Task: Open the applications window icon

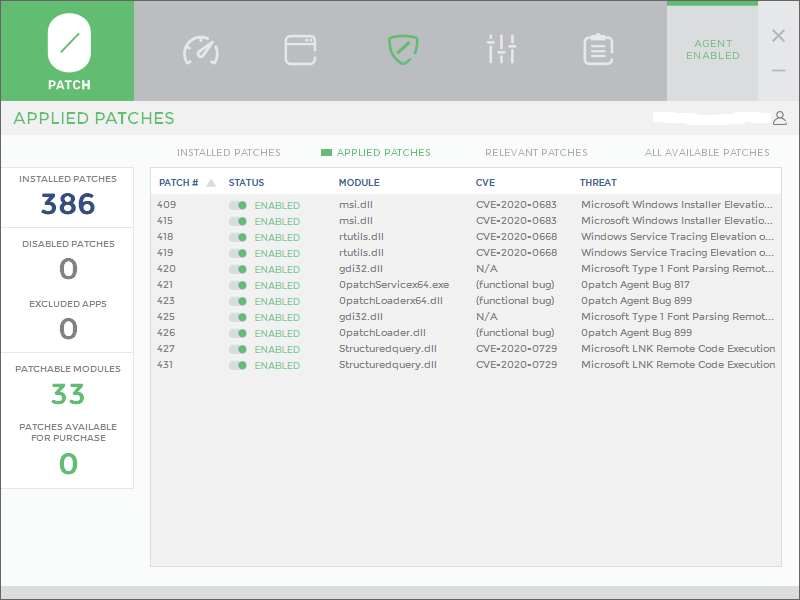Action: point(300,49)
